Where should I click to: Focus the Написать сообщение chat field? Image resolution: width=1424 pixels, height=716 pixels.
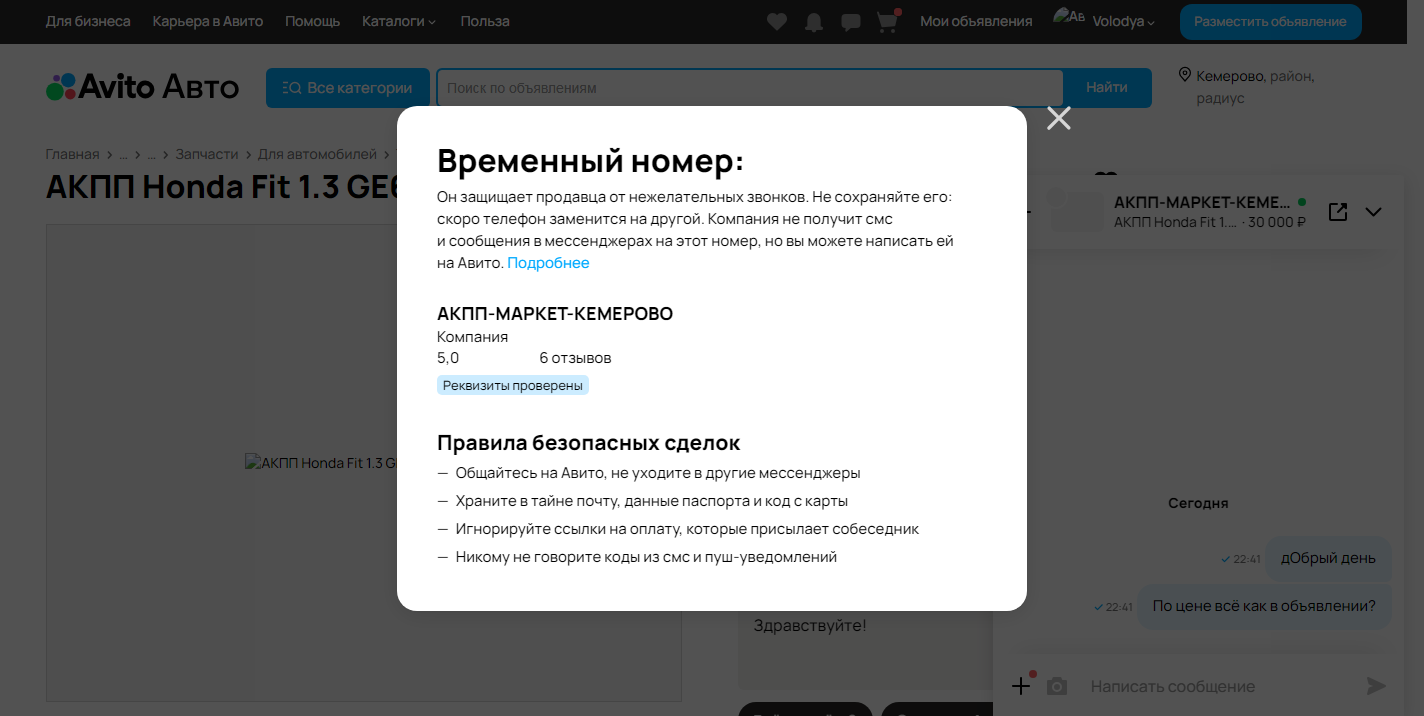tap(1220, 686)
